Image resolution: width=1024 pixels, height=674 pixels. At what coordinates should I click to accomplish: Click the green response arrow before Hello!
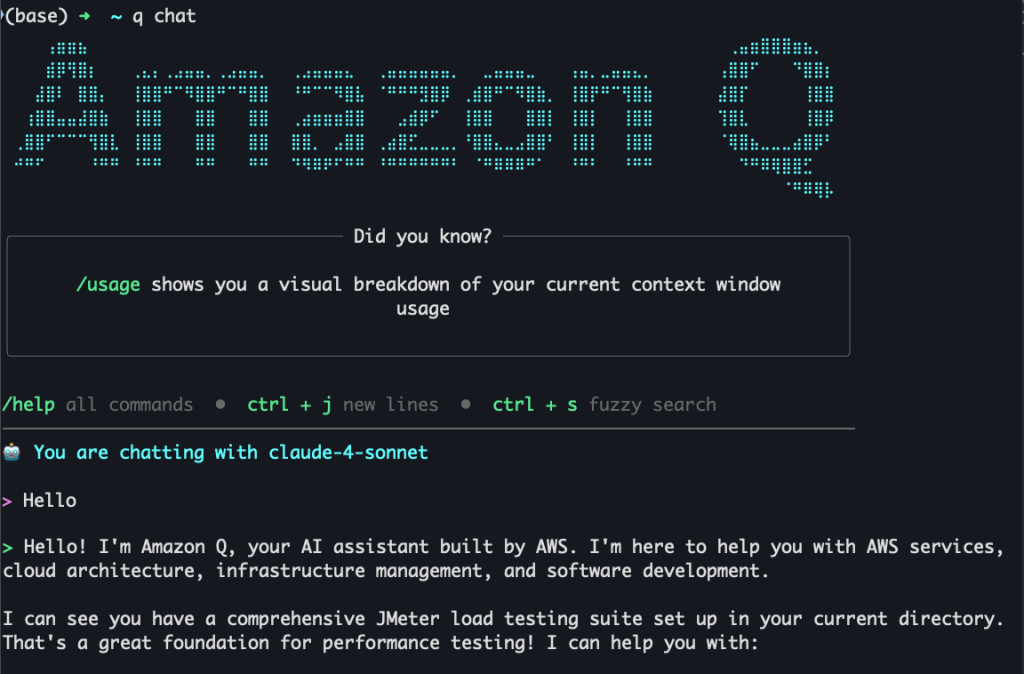[x=8, y=547]
